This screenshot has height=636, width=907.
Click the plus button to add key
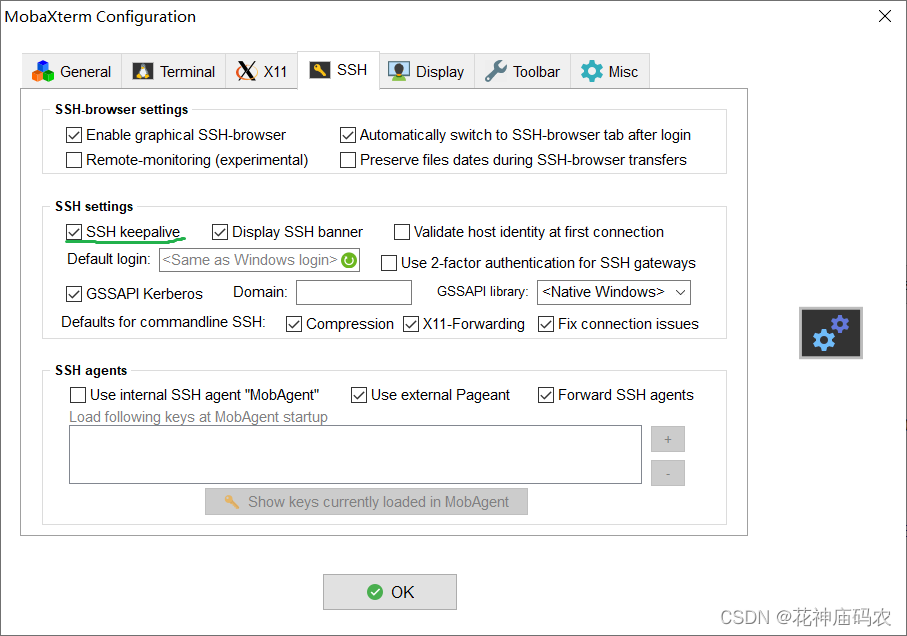point(668,439)
